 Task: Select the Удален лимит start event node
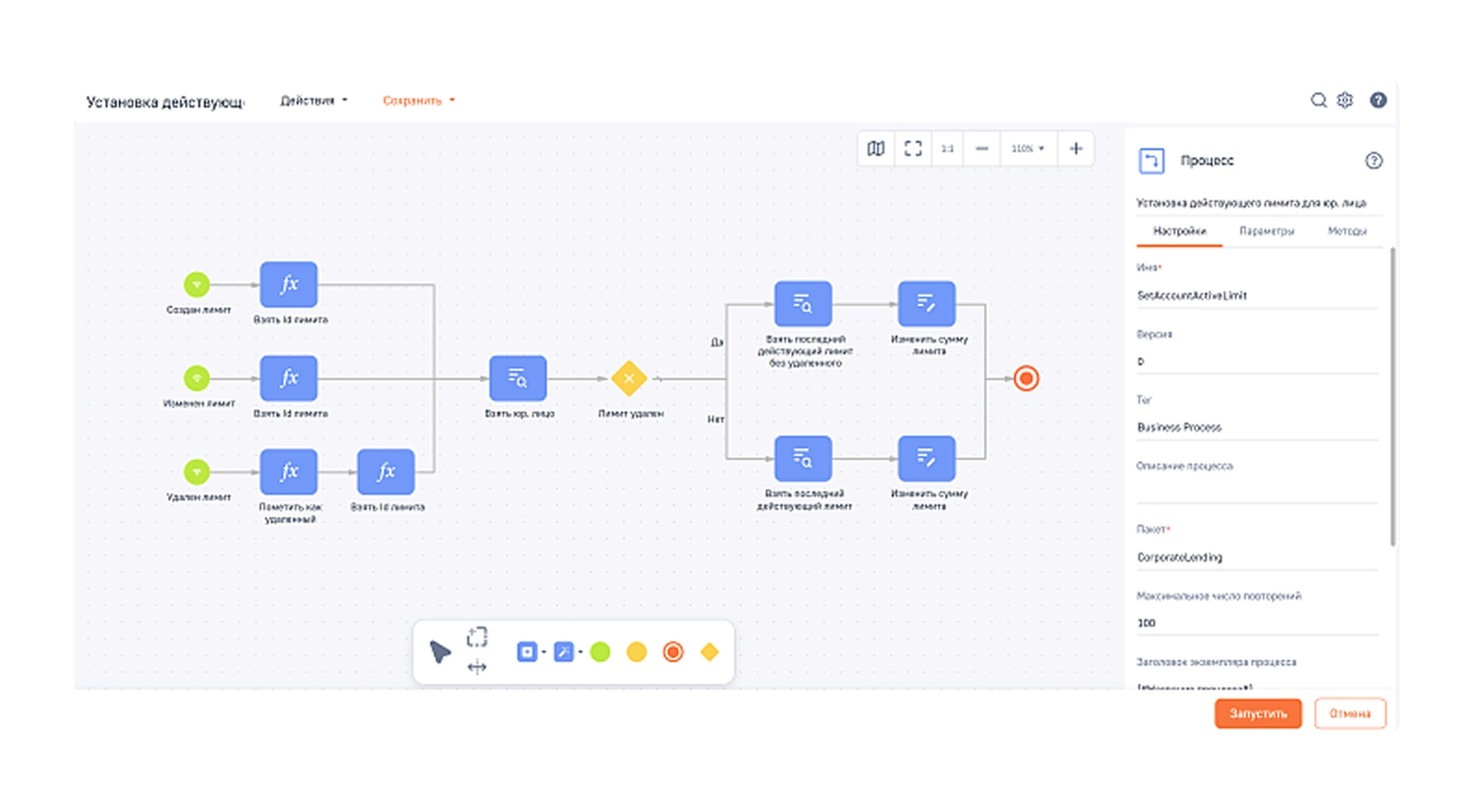197,472
